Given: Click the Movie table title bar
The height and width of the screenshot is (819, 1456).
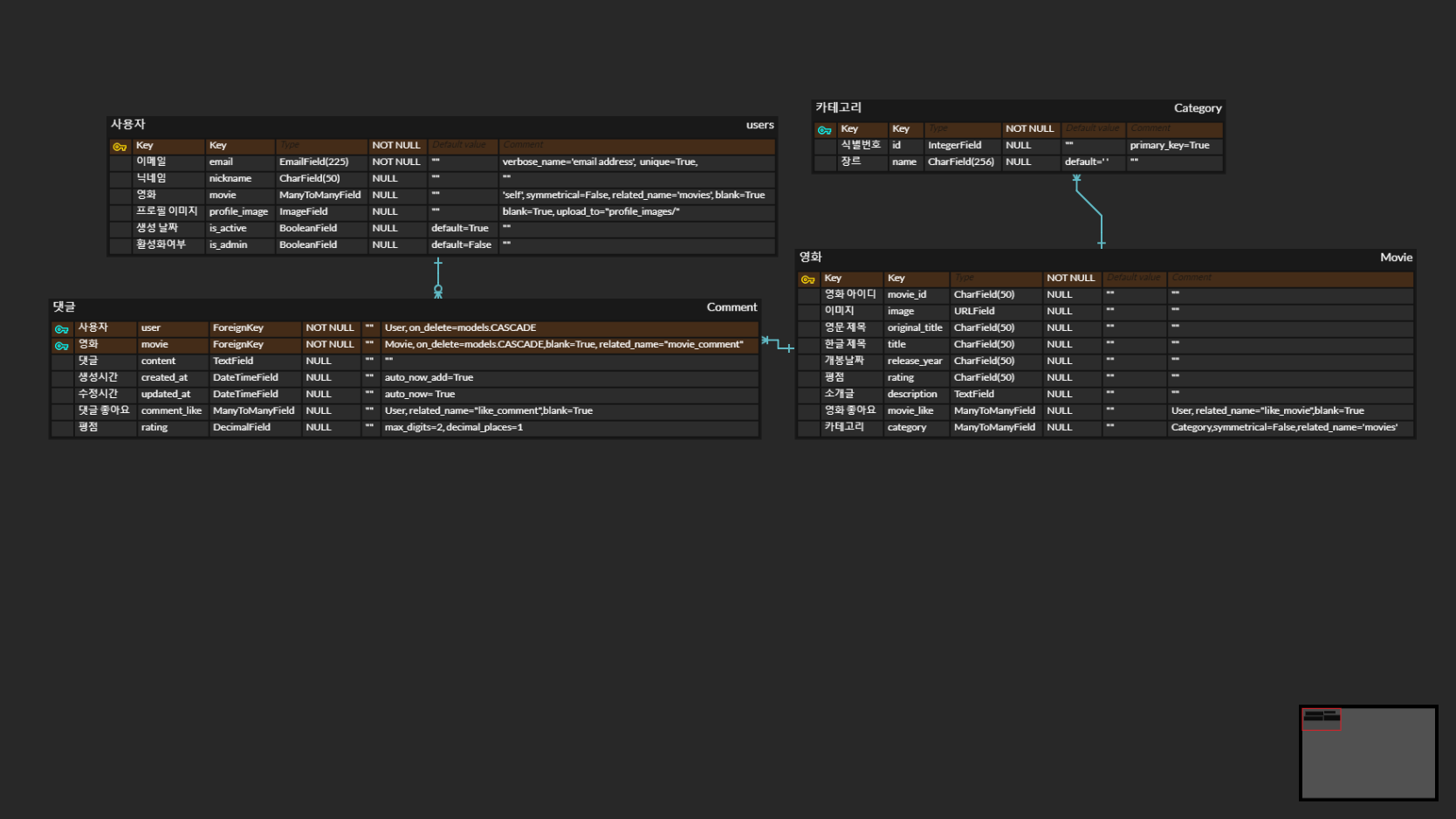Looking at the screenshot, I should (1104, 258).
